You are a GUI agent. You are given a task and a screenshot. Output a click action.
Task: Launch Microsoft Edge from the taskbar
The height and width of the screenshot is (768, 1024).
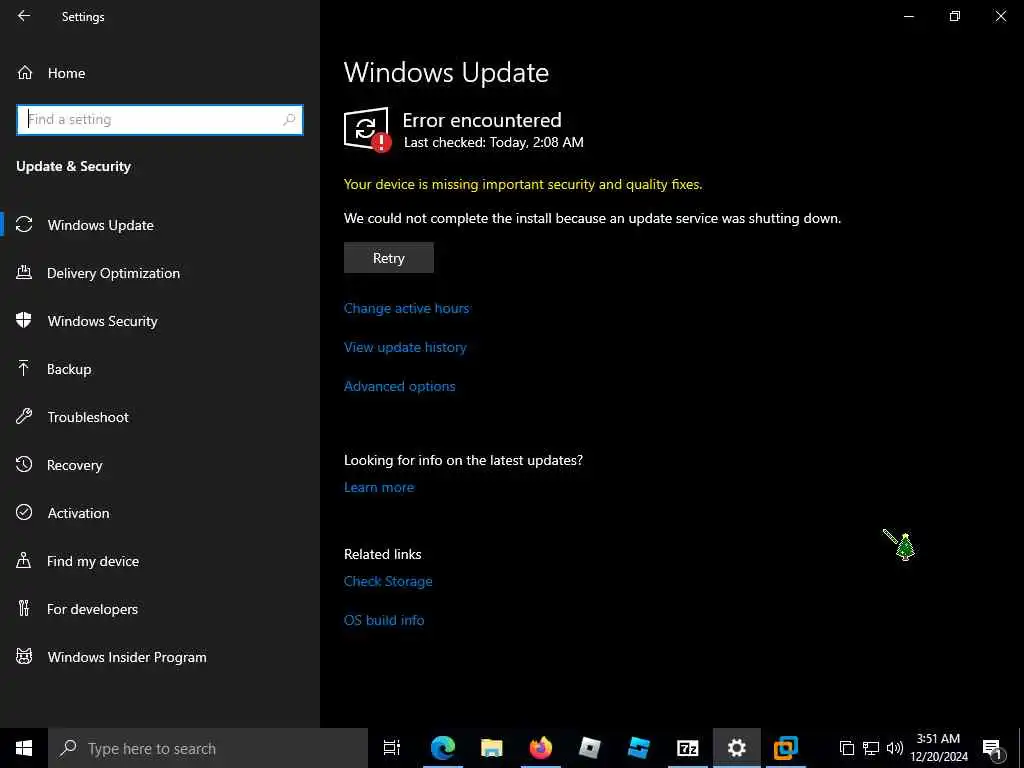(x=443, y=748)
